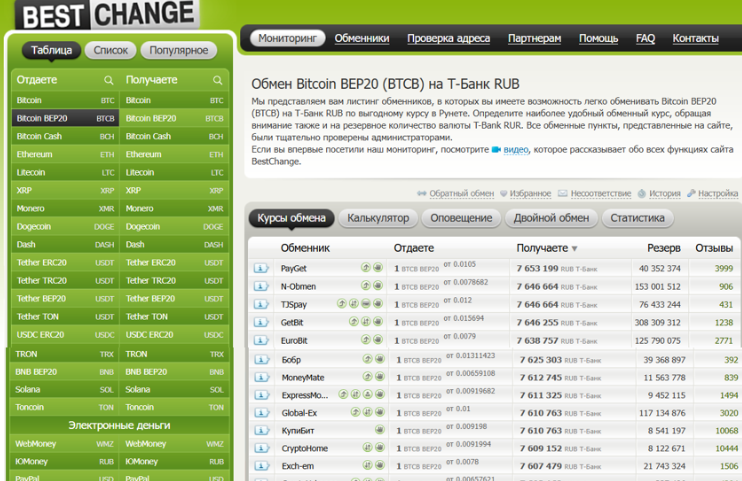Viewport: 742px width, 481px height.
Task: Click the video camera icon before видео
Action: click(x=496, y=150)
